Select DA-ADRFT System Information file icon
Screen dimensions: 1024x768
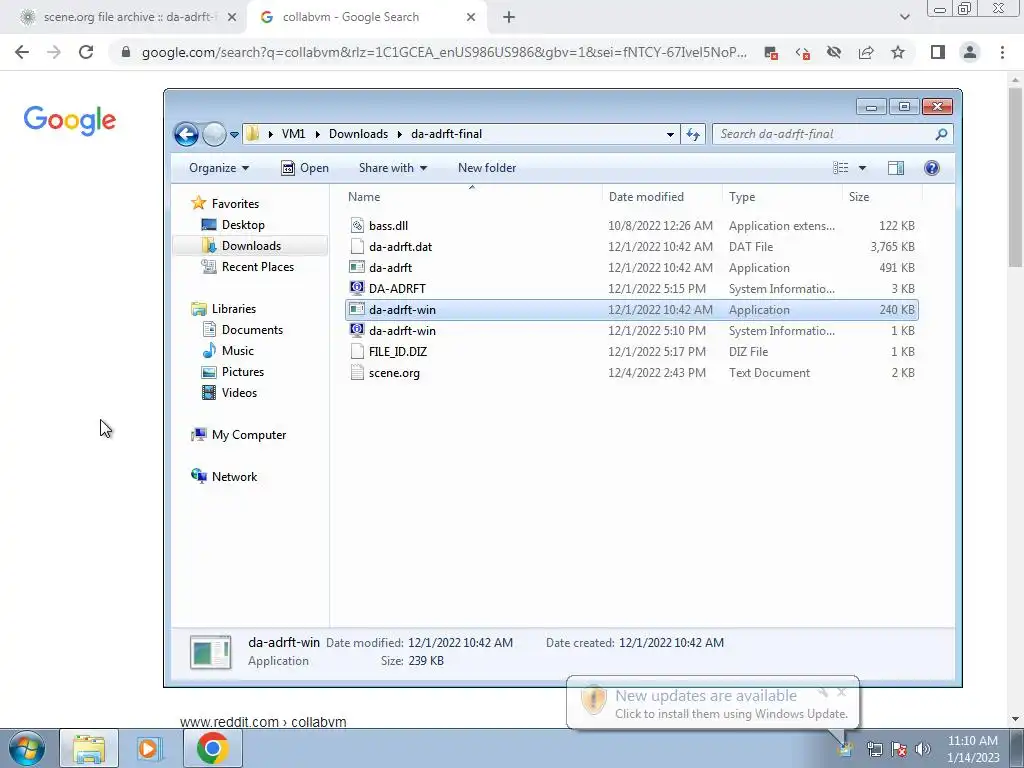click(357, 288)
